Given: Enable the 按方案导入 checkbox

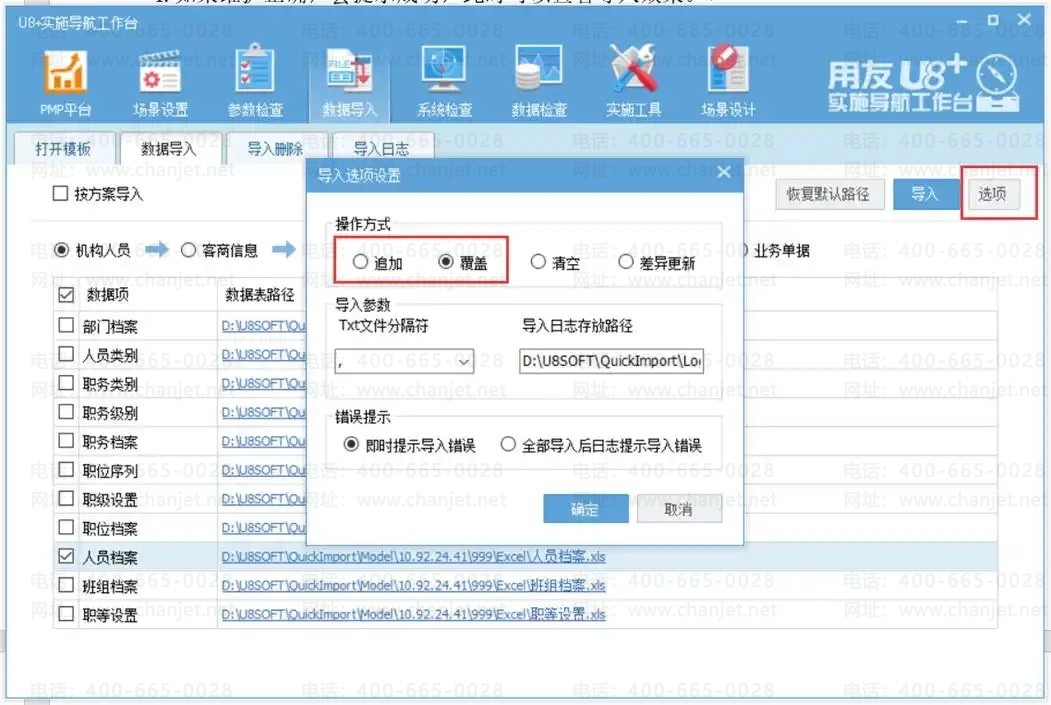Looking at the screenshot, I should pos(60,194).
